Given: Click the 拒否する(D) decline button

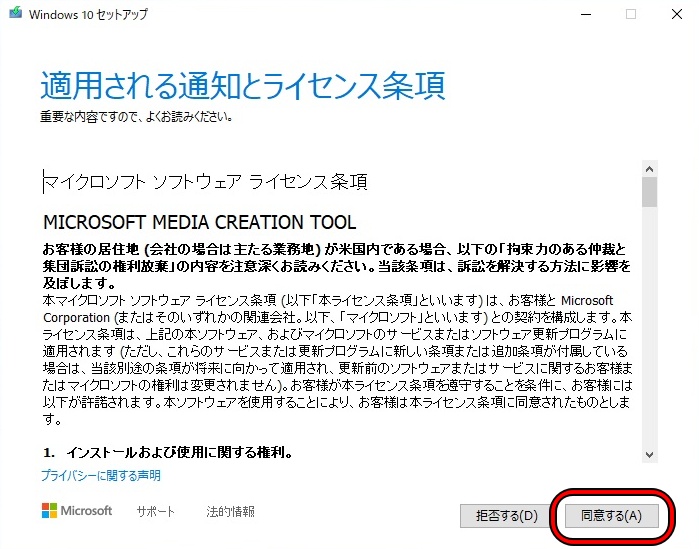Looking at the screenshot, I should point(506,516).
